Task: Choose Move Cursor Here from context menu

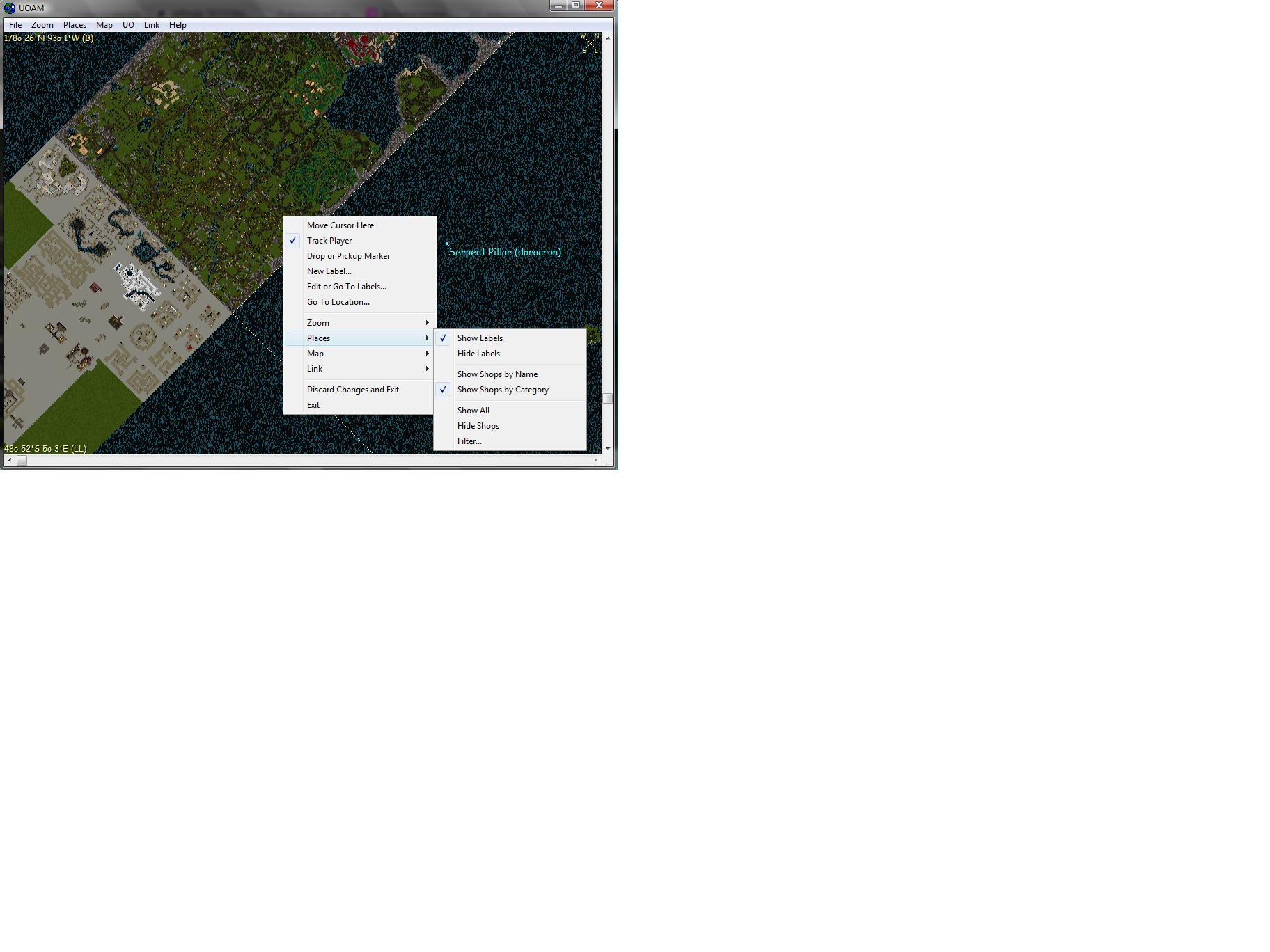Action: pyautogui.click(x=360, y=225)
